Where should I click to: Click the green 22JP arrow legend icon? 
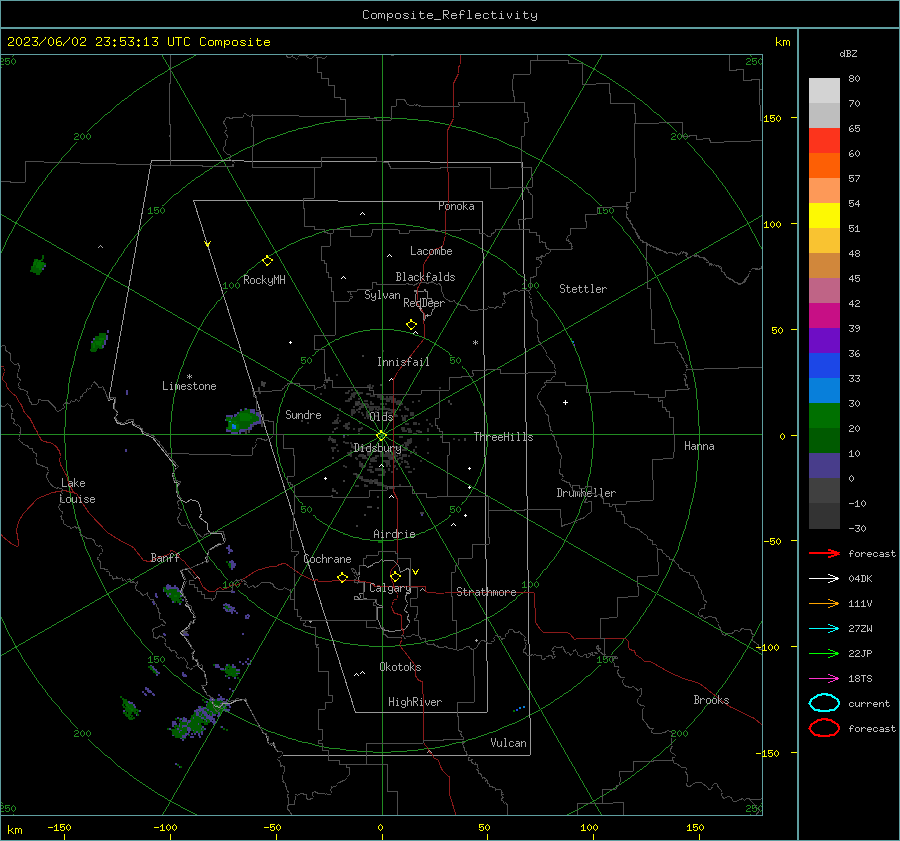[x=824, y=653]
